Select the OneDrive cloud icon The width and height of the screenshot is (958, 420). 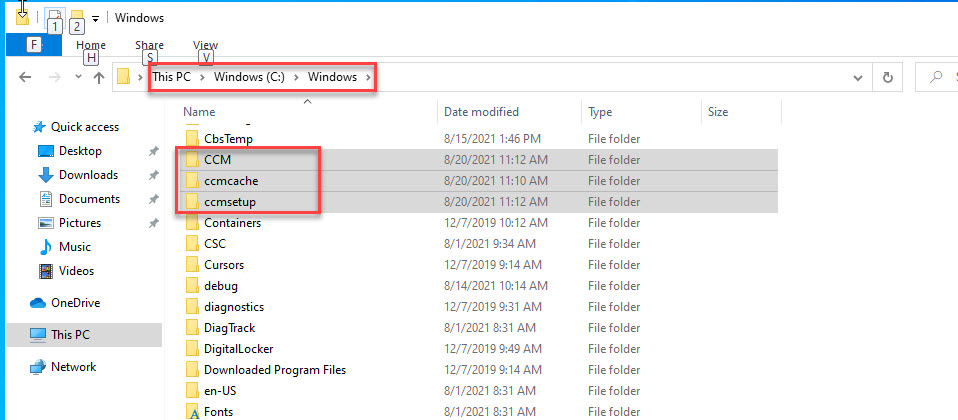pos(38,303)
